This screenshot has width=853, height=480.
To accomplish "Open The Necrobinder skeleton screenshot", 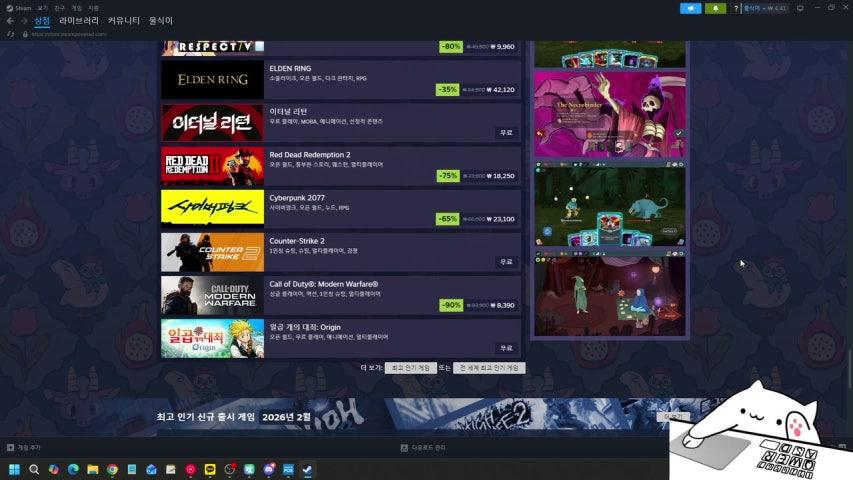I will pyautogui.click(x=610, y=115).
